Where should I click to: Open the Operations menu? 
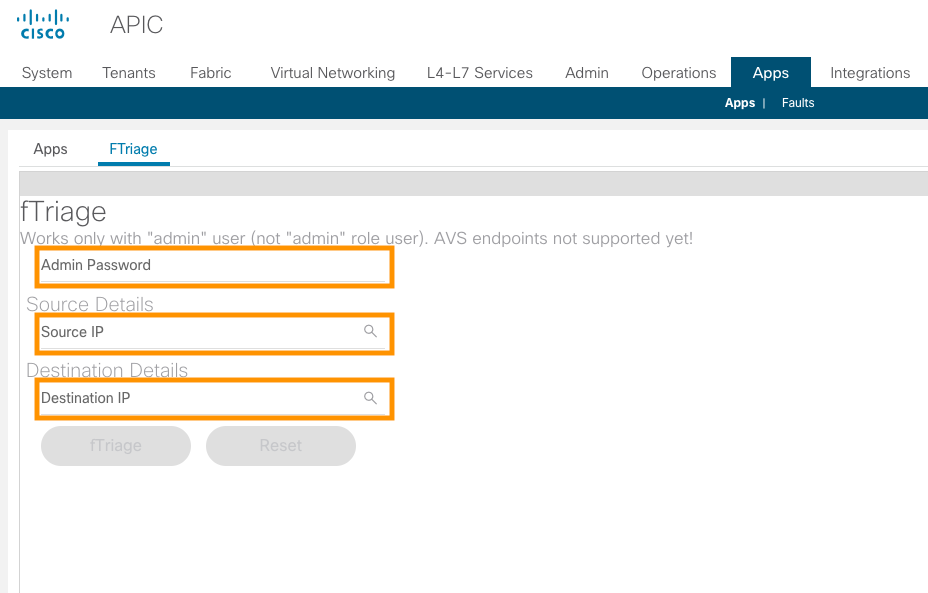(679, 73)
